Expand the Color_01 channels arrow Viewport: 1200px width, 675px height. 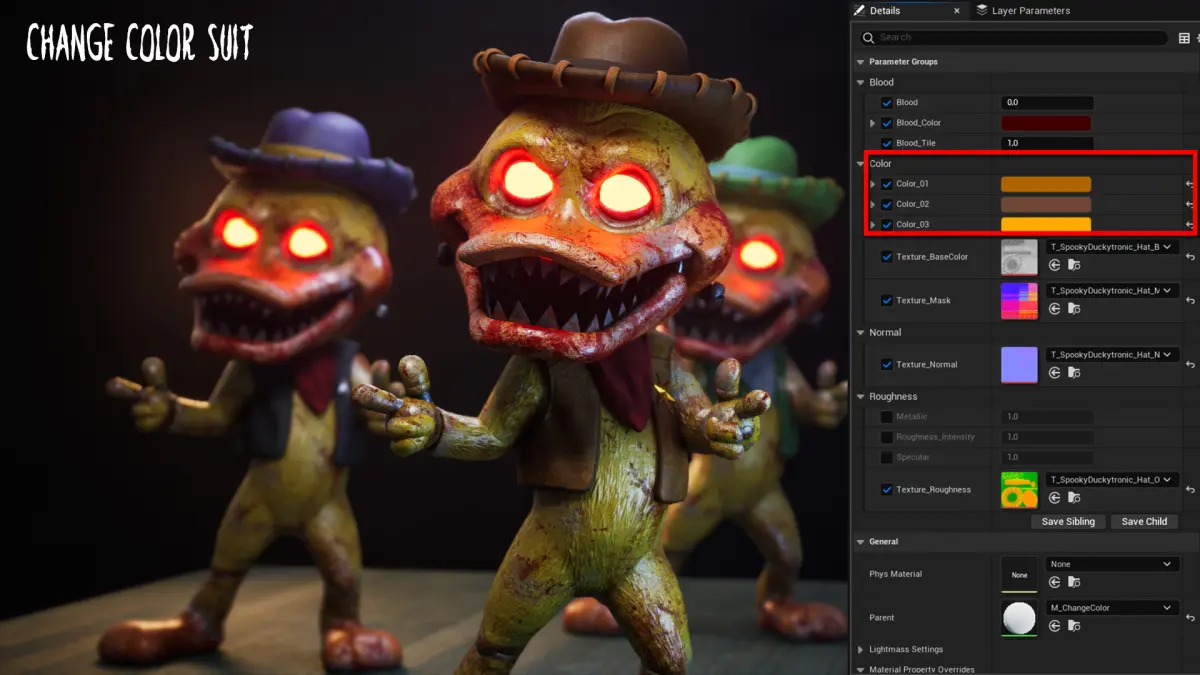point(873,184)
